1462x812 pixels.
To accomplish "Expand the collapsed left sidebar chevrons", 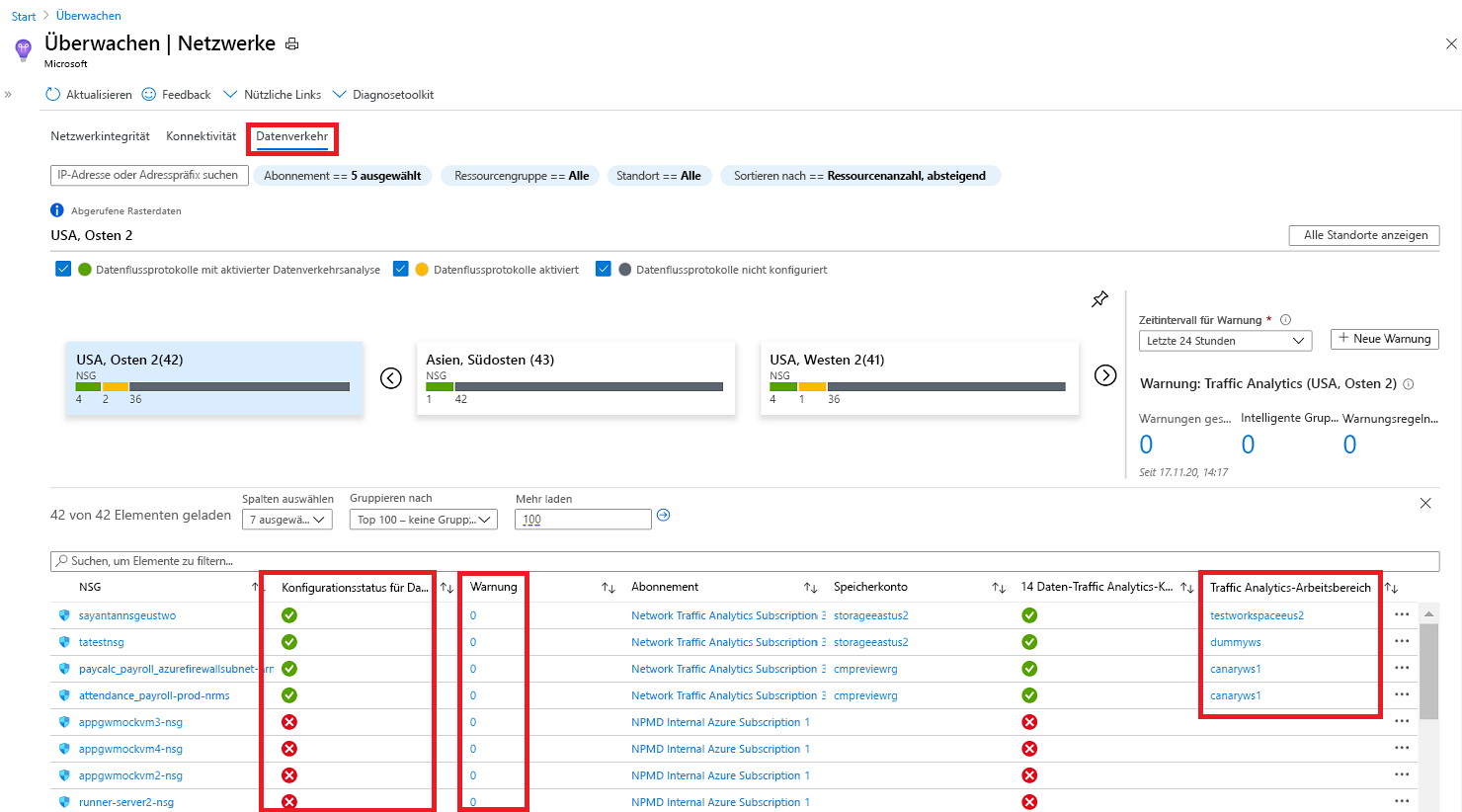I will tap(8, 95).
